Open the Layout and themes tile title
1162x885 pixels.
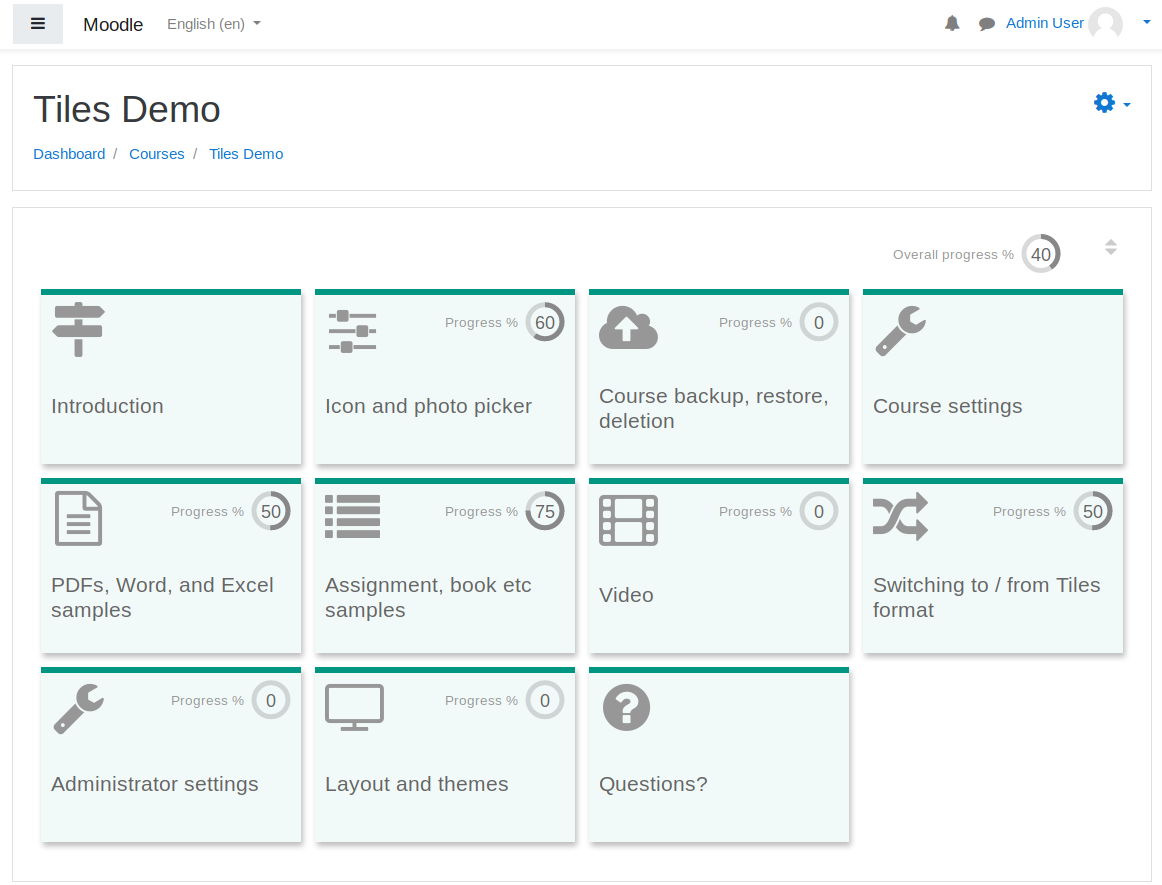(416, 784)
